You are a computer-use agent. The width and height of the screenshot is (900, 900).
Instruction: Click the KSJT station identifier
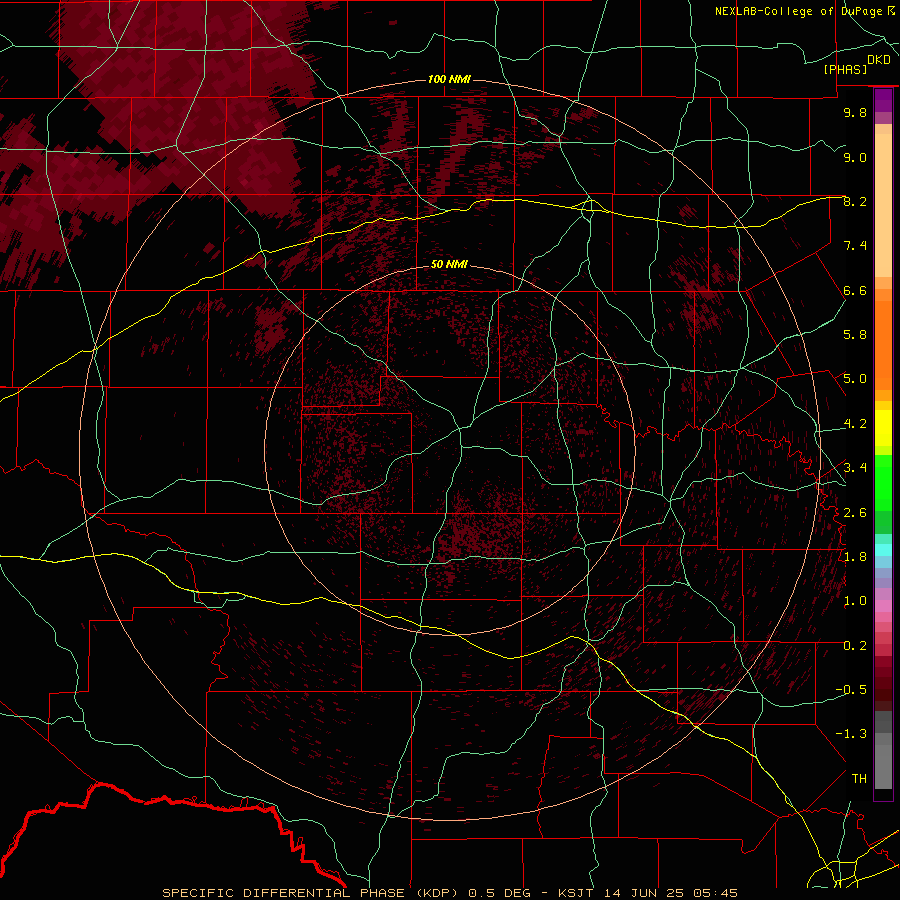575,893
